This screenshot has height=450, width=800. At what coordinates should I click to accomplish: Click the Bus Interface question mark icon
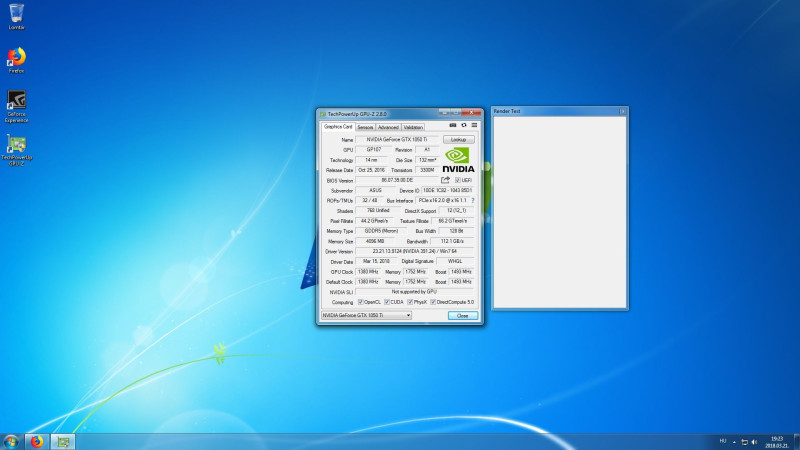click(473, 201)
